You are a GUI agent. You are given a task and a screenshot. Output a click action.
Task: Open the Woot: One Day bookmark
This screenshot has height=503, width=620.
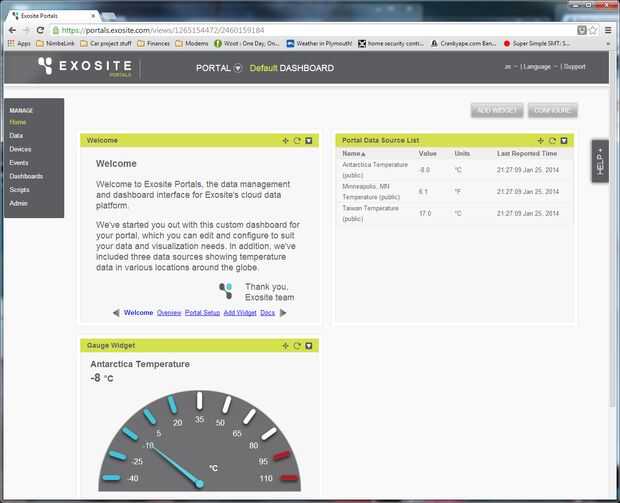click(x=247, y=43)
